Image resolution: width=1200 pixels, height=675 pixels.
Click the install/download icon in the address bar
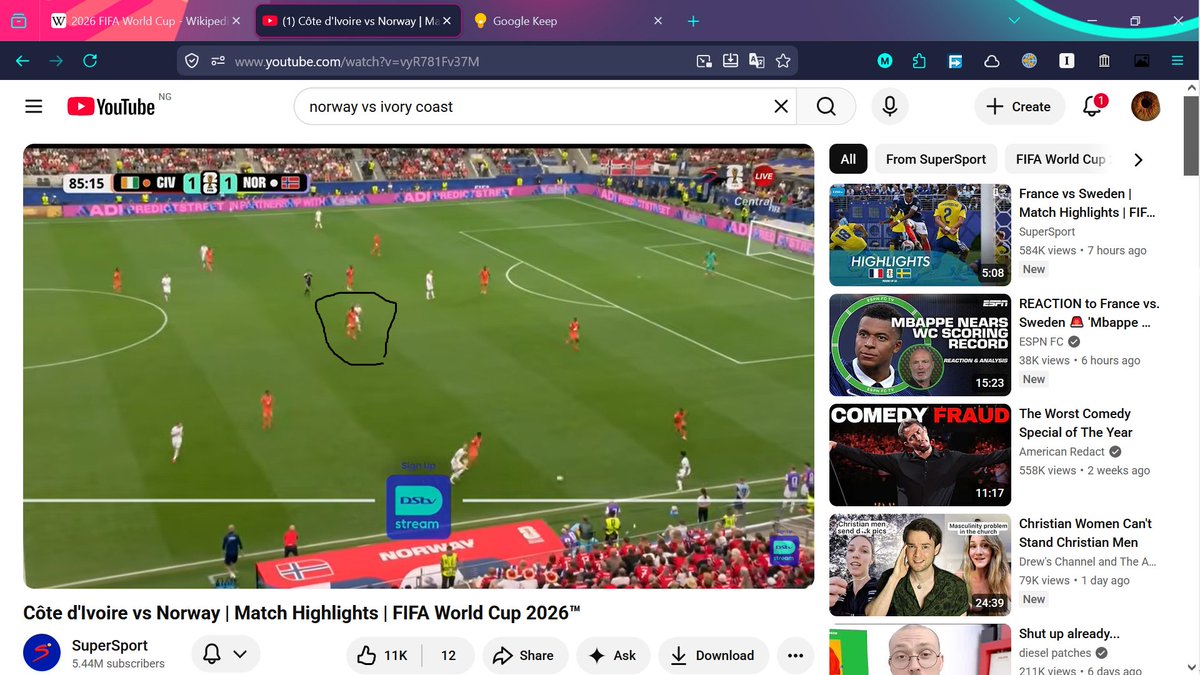(x=730, y=61)
